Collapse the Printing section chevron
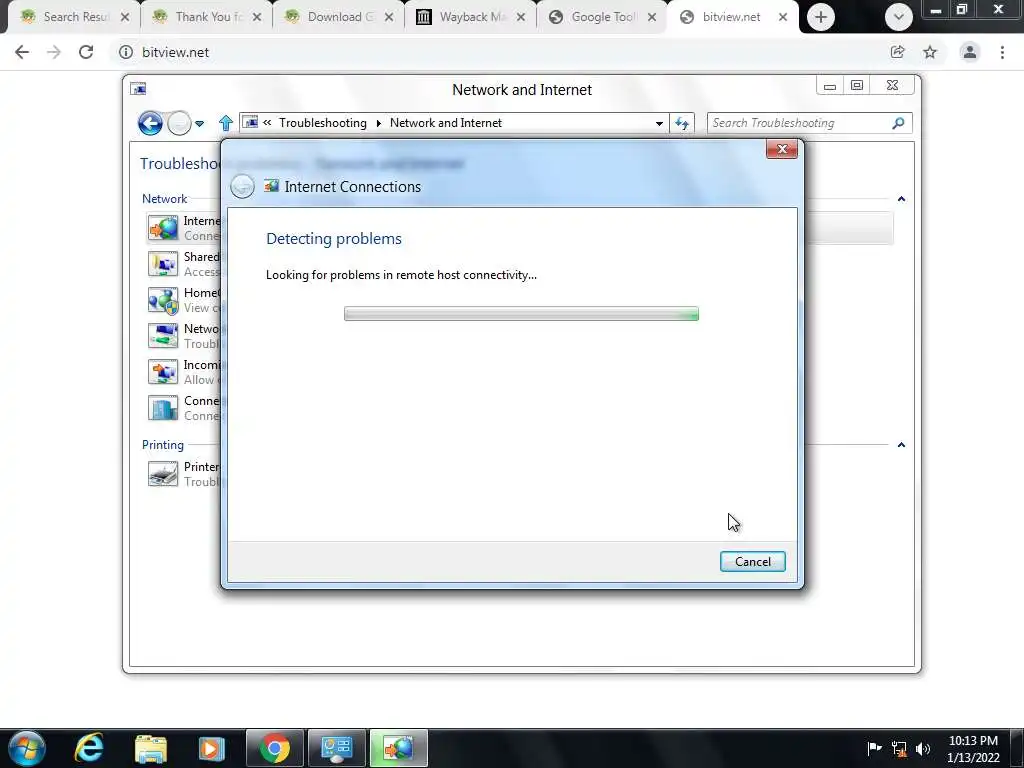1024x768 pixels. pyautogui.click(x=901, y=445)
